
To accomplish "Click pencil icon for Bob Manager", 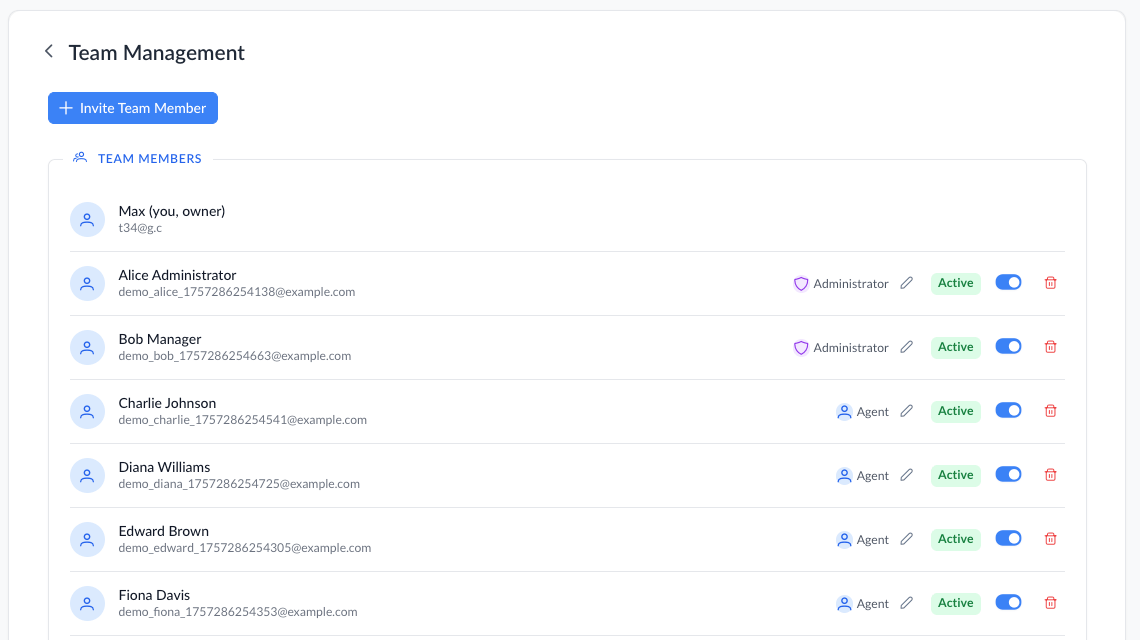I will (907, 347).
